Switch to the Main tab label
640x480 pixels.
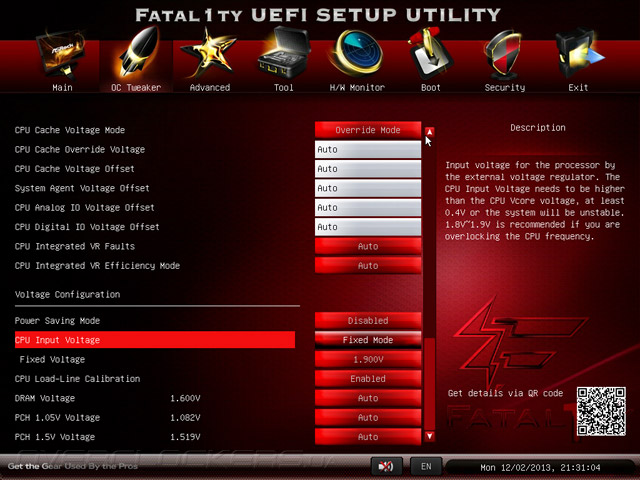click(x=62, y=87)
